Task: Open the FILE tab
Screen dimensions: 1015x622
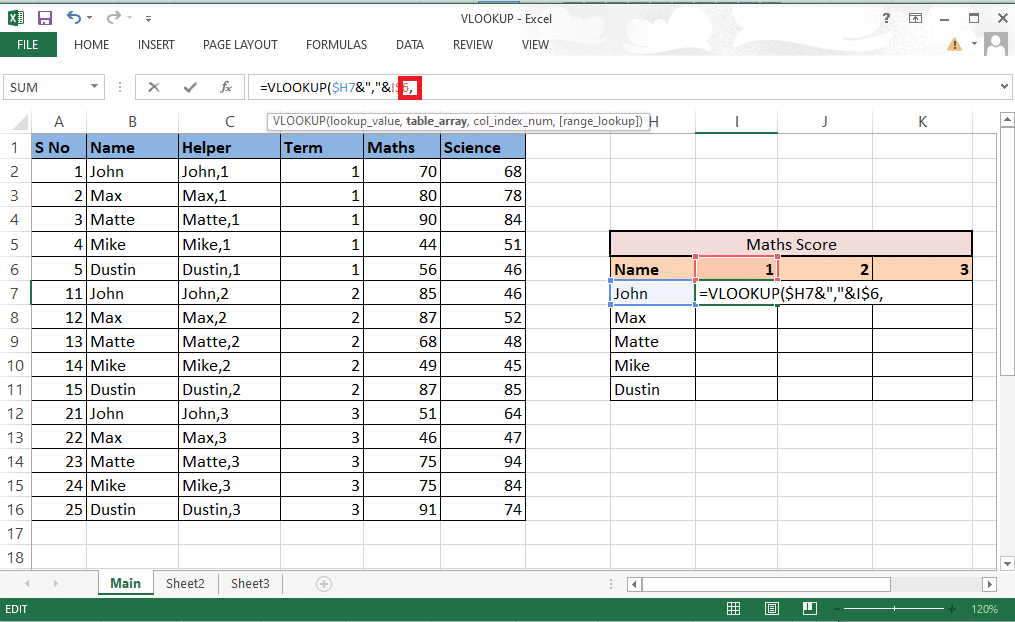Action: click(x=28, y=45)
